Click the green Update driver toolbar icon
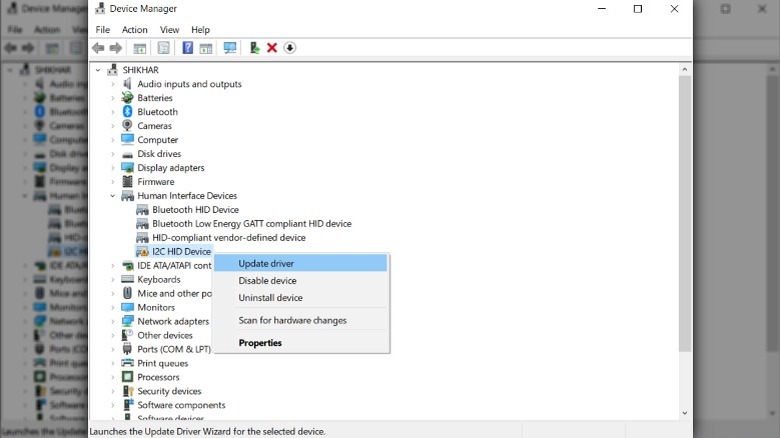 tap(254, 48)
